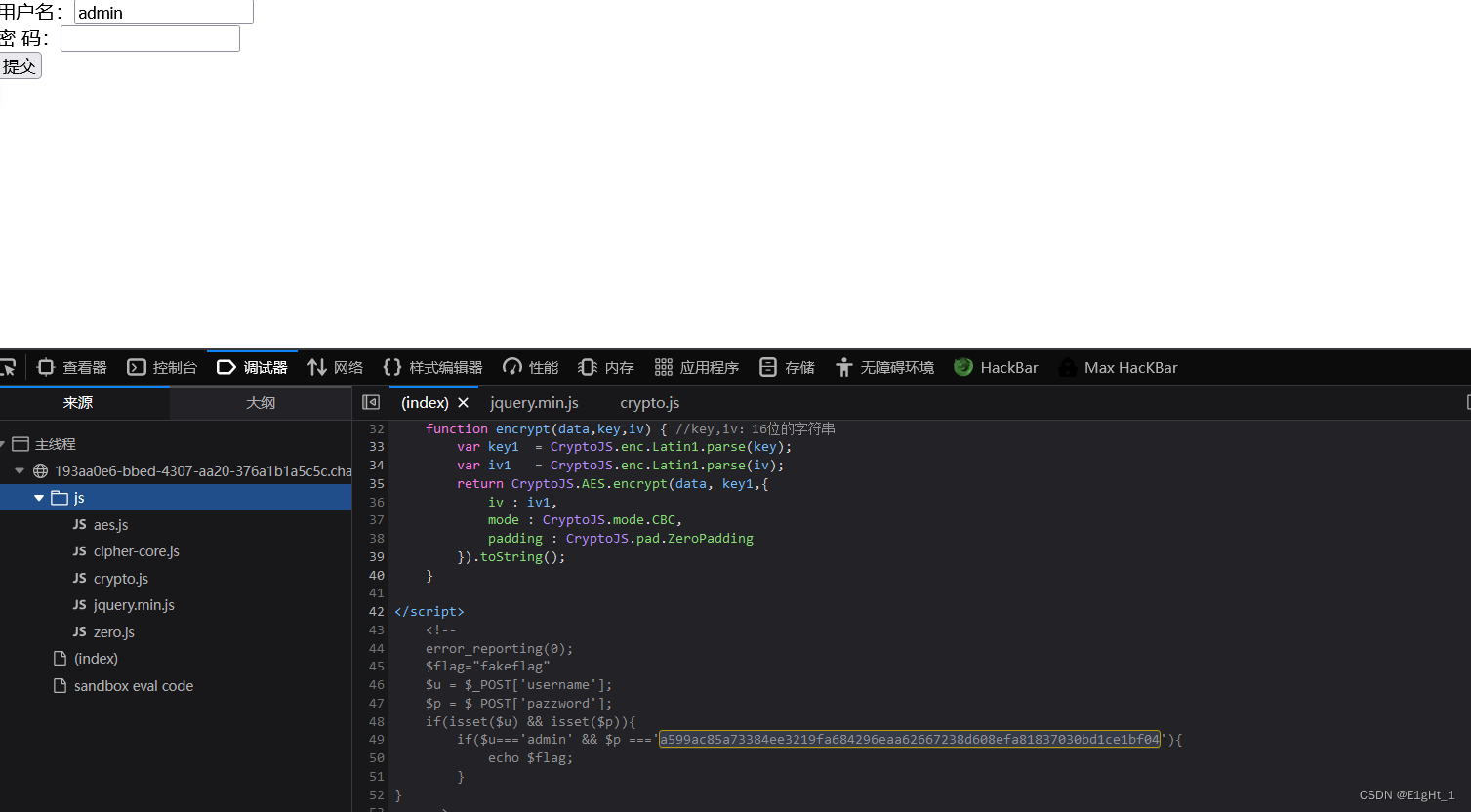
Task: Open the Max HacKBar panel tab
Action: click(x=1119, y=367)
